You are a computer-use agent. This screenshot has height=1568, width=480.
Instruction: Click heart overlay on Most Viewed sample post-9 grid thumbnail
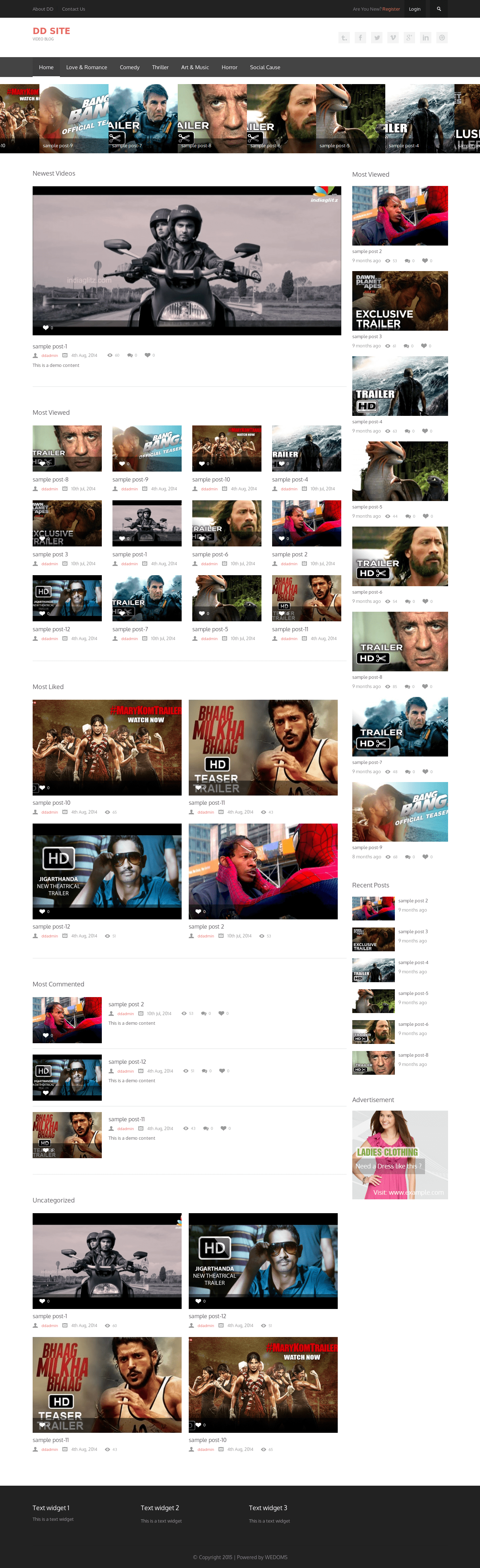(122, 464)
